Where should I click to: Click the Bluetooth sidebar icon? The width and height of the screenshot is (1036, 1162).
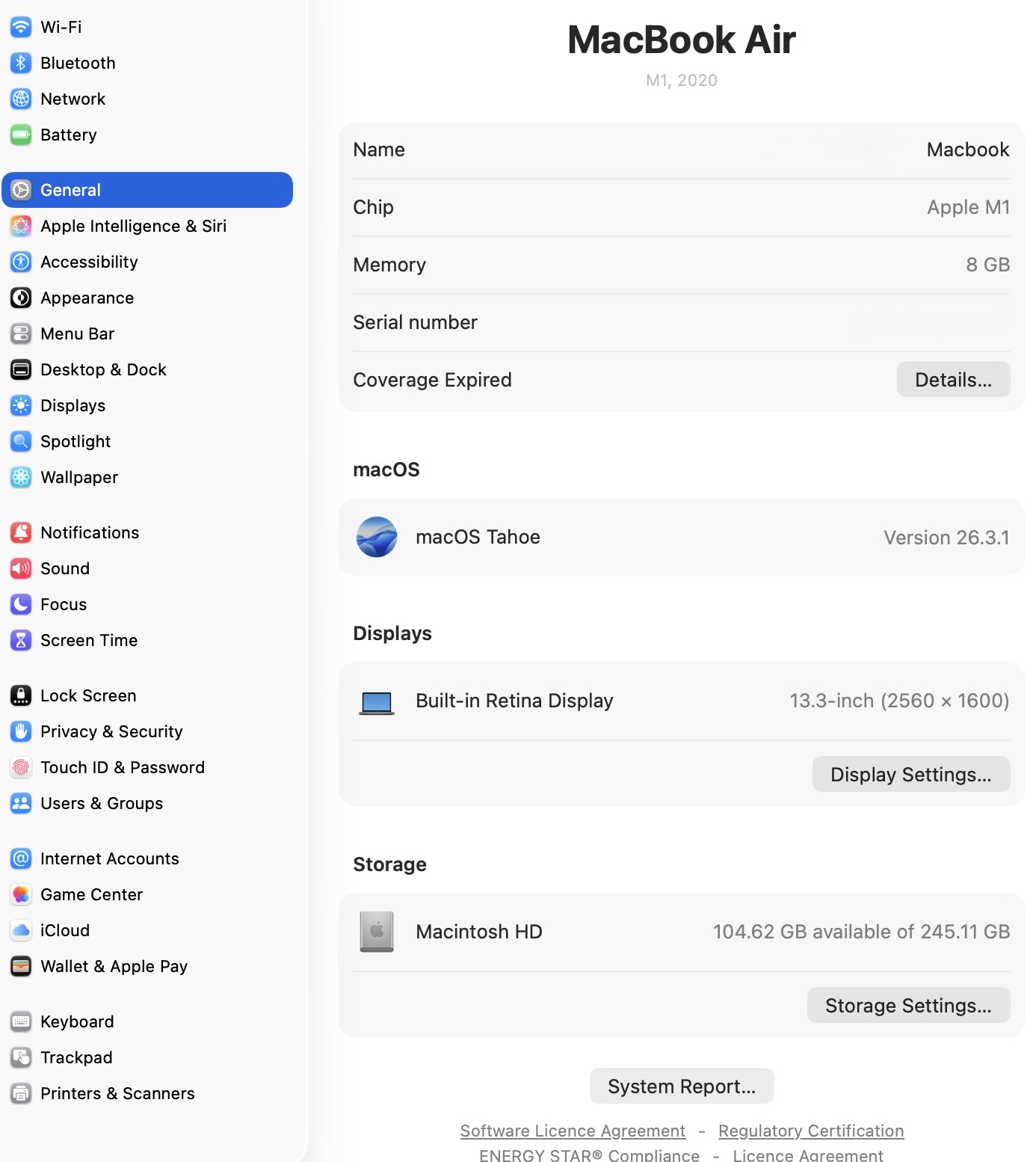(x=21, y=63)
